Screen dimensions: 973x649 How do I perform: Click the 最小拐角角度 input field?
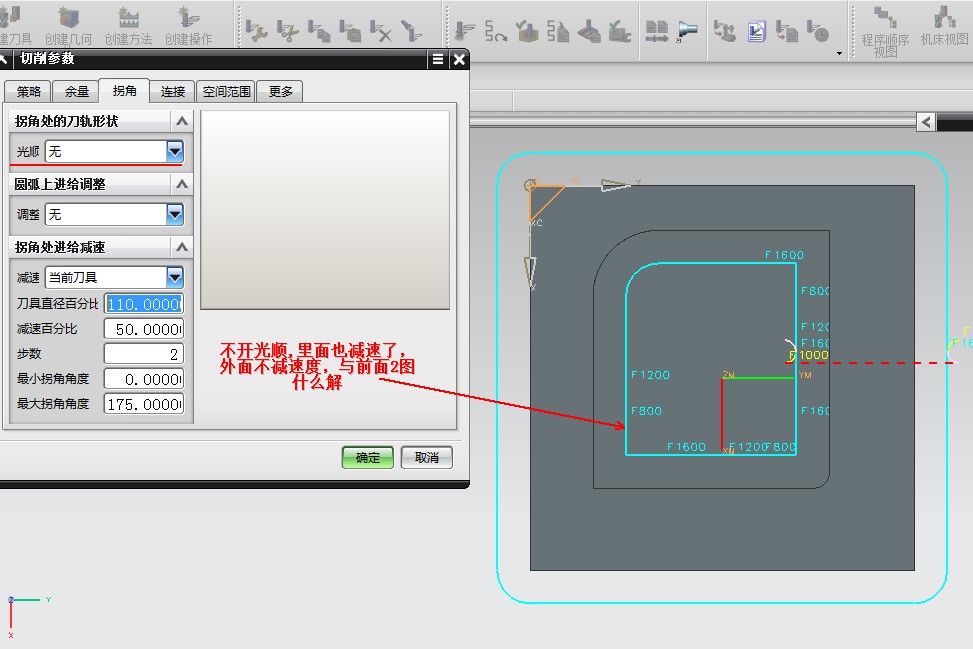tap(144, 379)
